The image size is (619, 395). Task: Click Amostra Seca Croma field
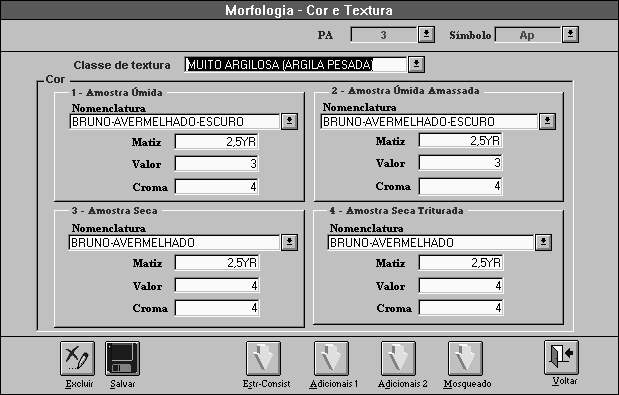pos(217,308)
